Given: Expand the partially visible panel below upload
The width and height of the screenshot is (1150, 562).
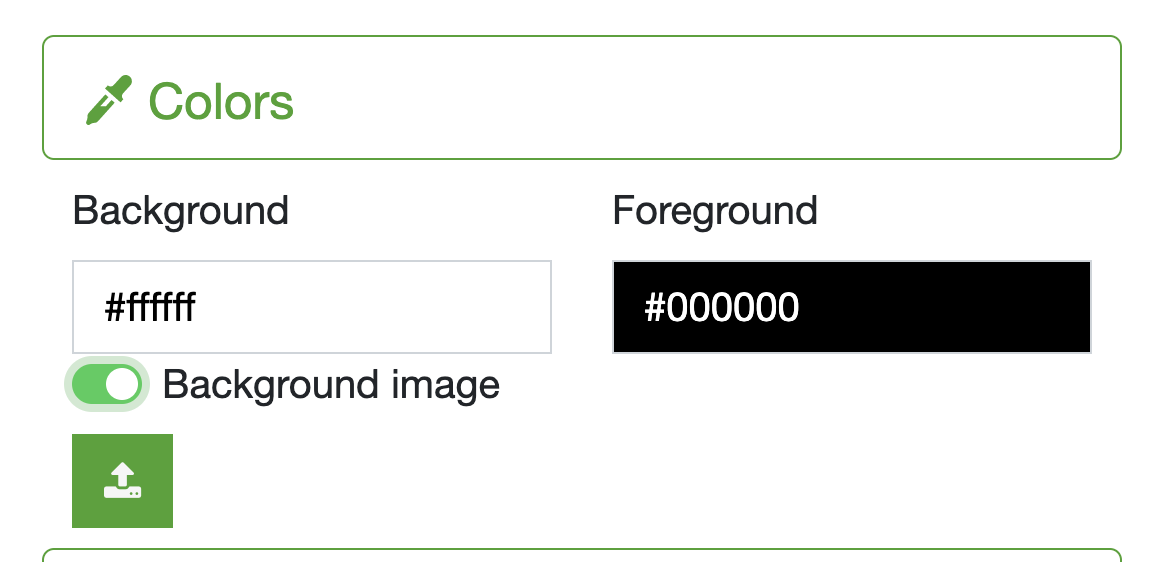Looking at the screenshot, I should [x=581, y=554].
